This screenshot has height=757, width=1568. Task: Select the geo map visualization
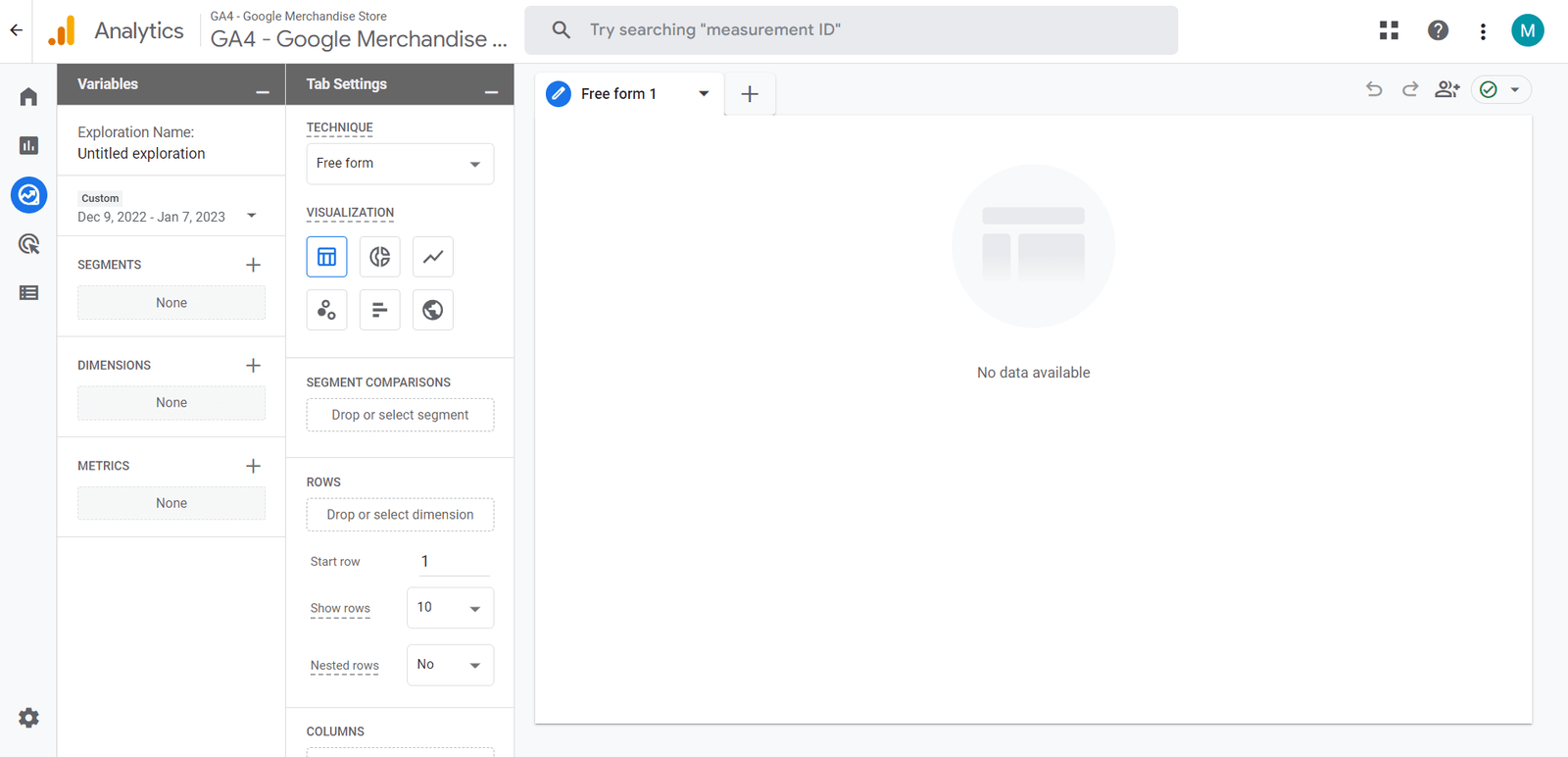click(432, 310)
